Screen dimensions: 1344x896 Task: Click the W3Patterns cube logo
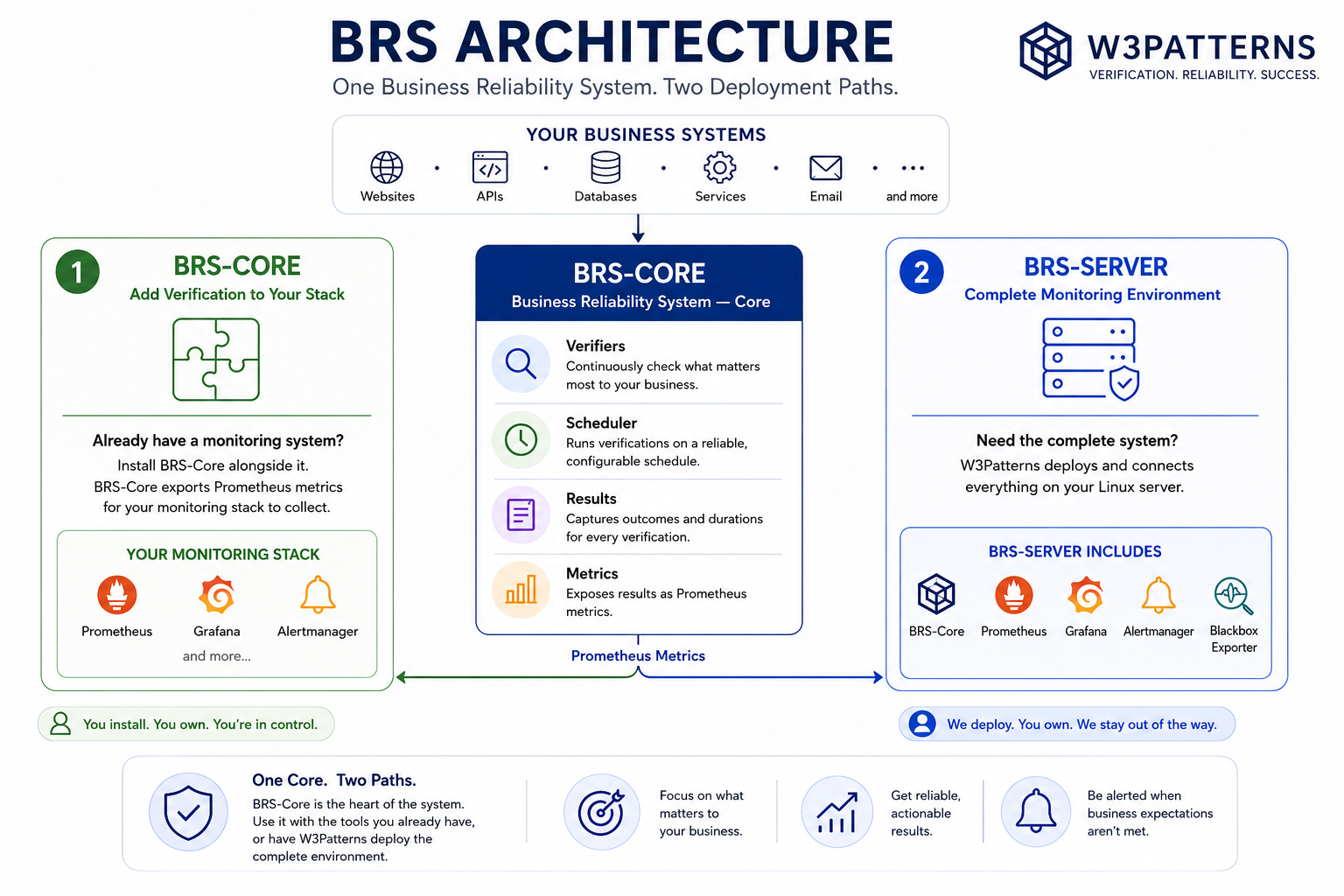tap(1045, 51)
